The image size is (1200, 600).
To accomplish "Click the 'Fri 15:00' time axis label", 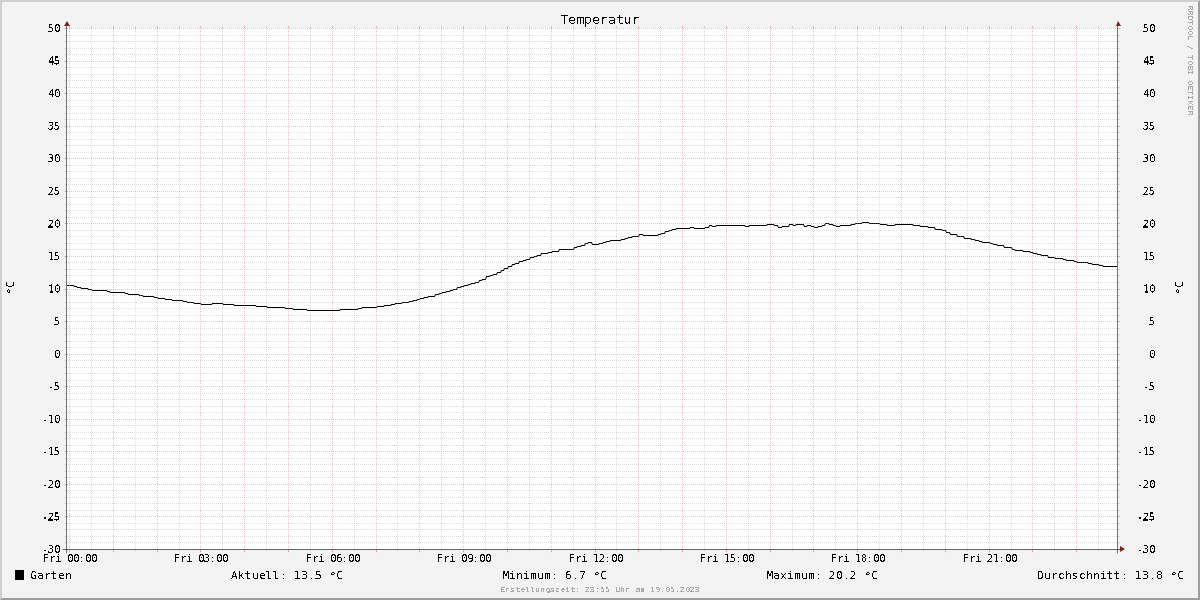I will tap(727, 558).
